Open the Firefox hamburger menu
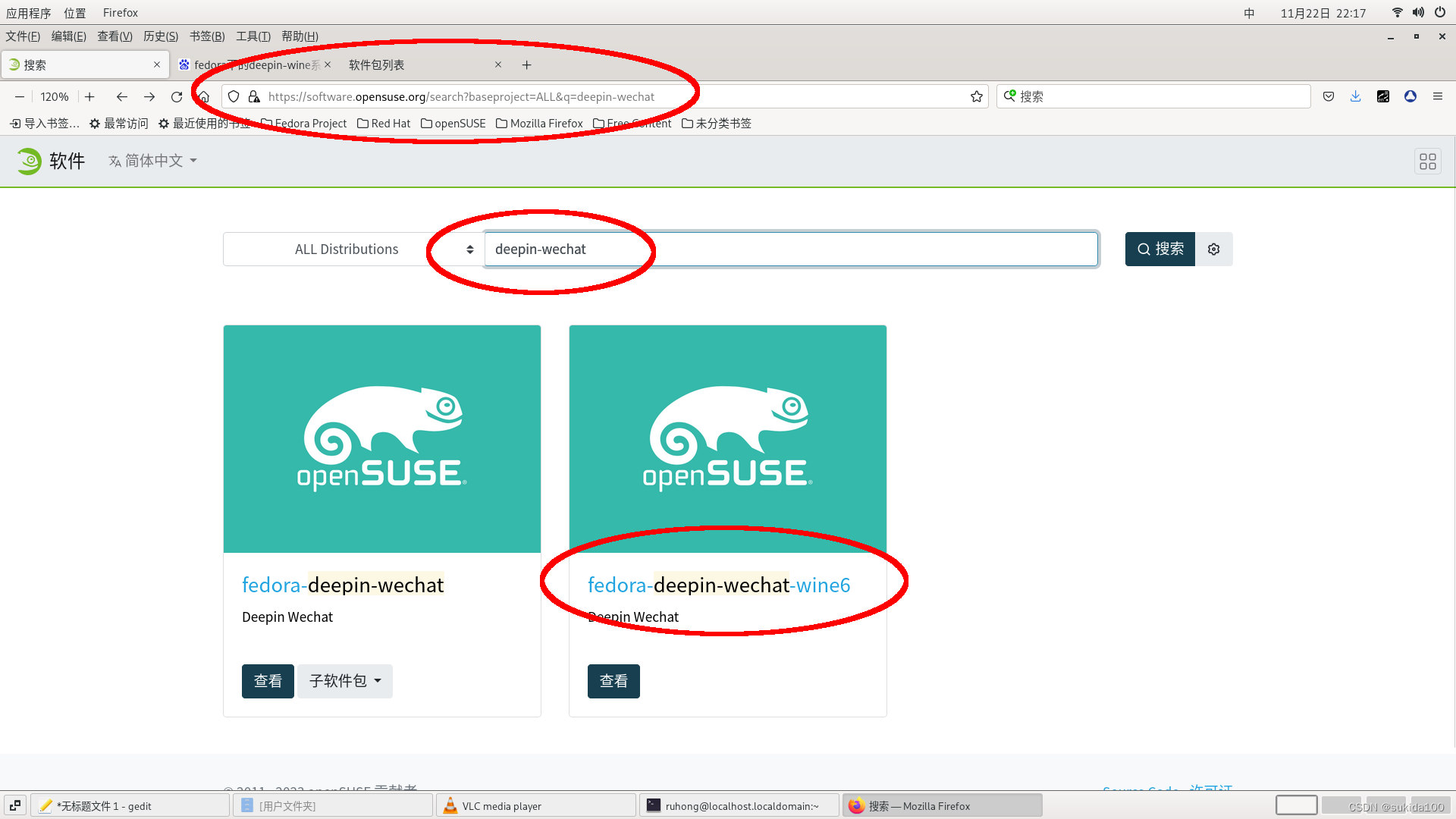 click(x=1437, y=96)
